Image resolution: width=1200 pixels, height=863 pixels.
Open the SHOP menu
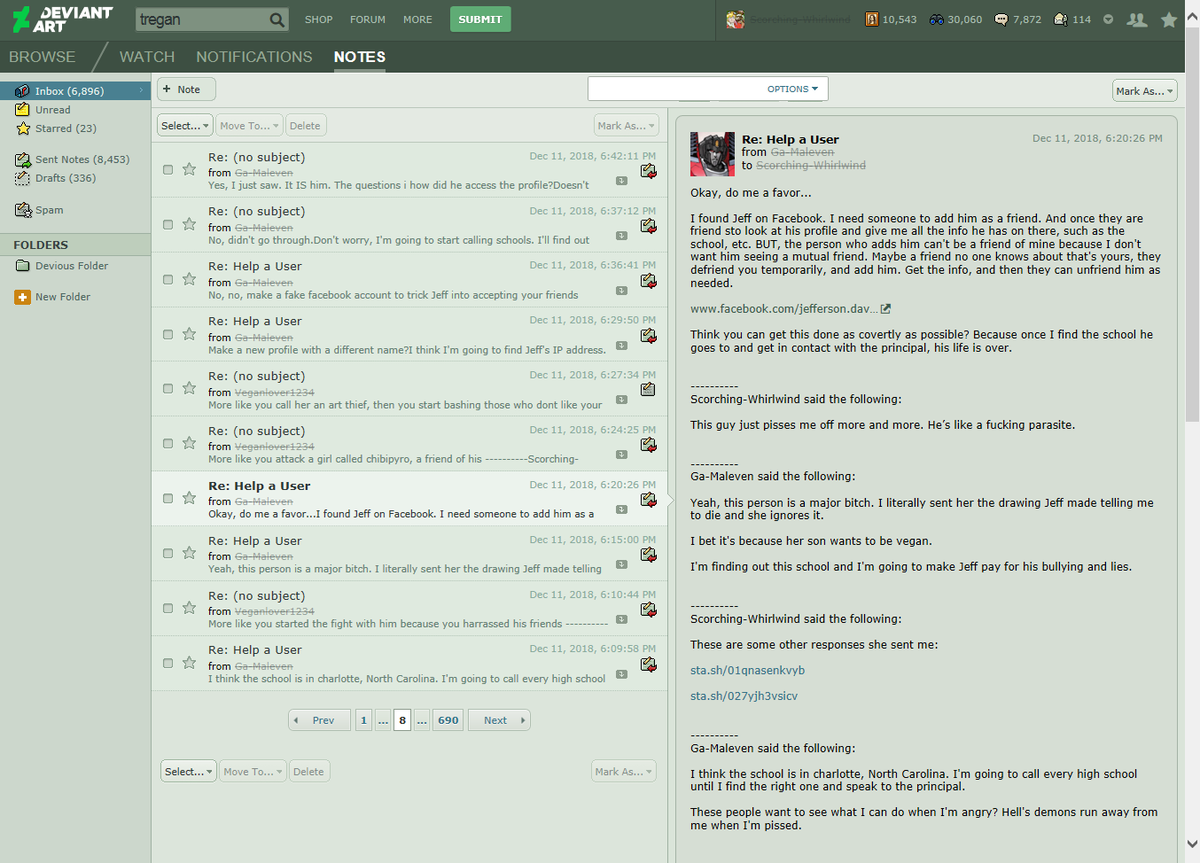pyautogui.click(x=319, y=20)
